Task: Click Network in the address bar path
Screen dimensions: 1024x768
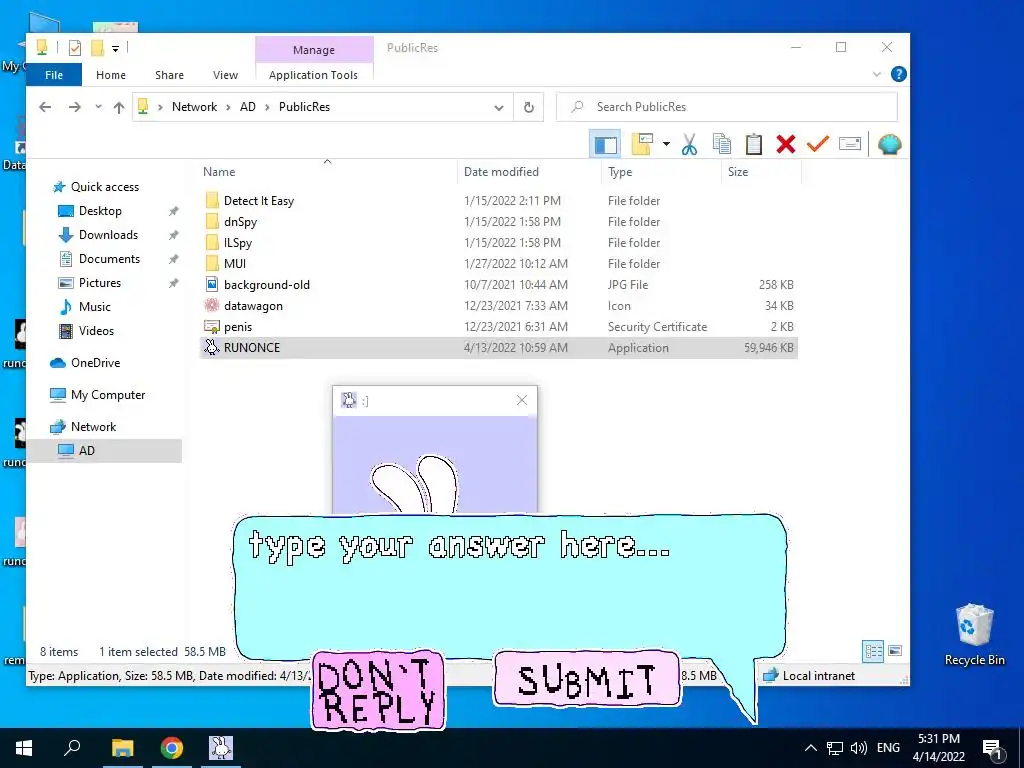Action: [x=194, y=107]
